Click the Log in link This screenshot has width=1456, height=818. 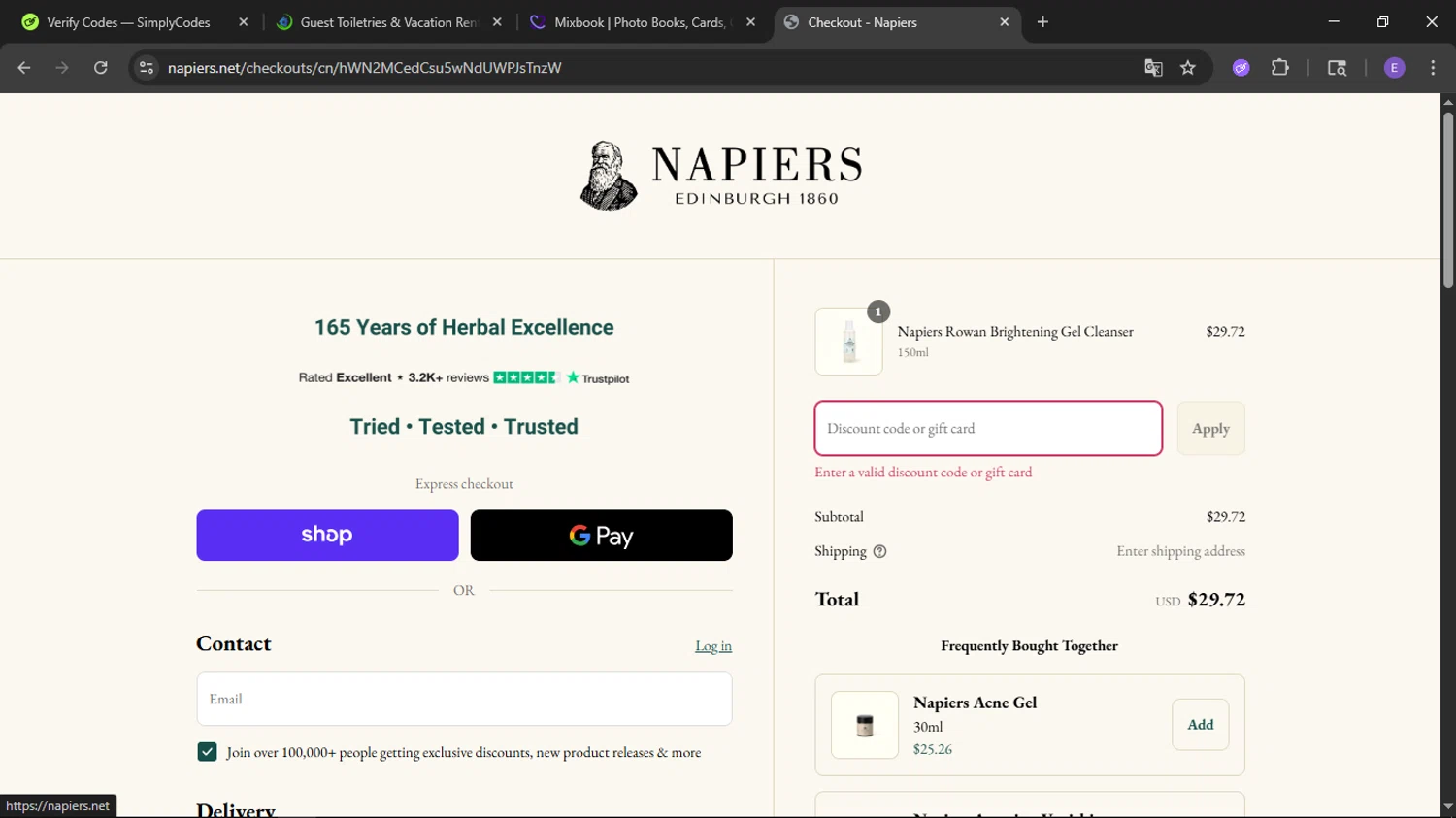713,646
